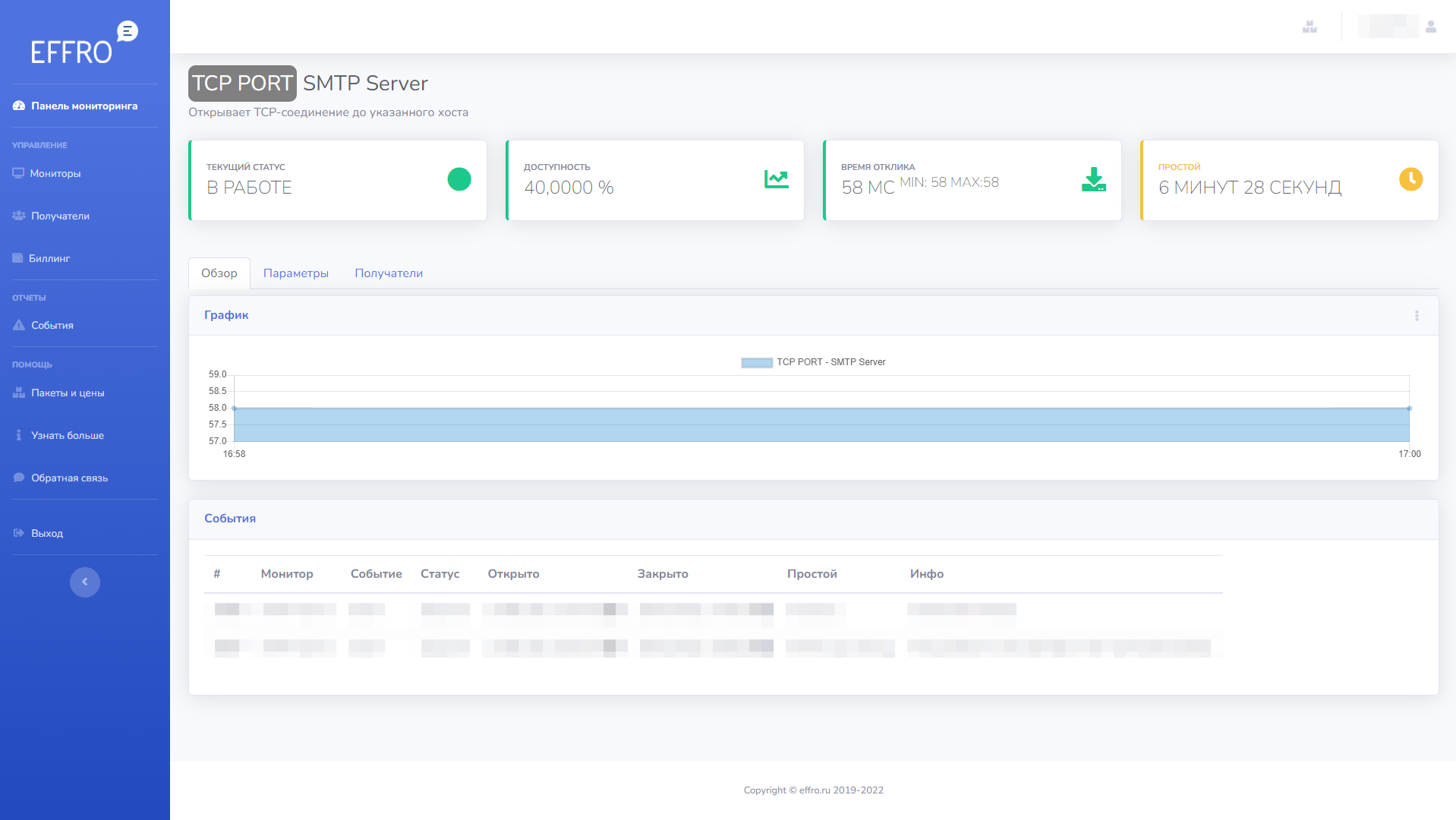
Task: Switch to the Параметры tab
Action: click(295, 273)
